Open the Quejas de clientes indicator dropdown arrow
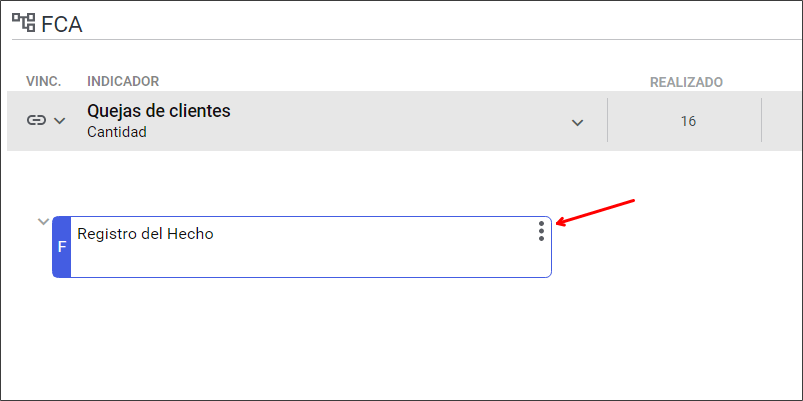803x401 pixels. tap(578, 122)
